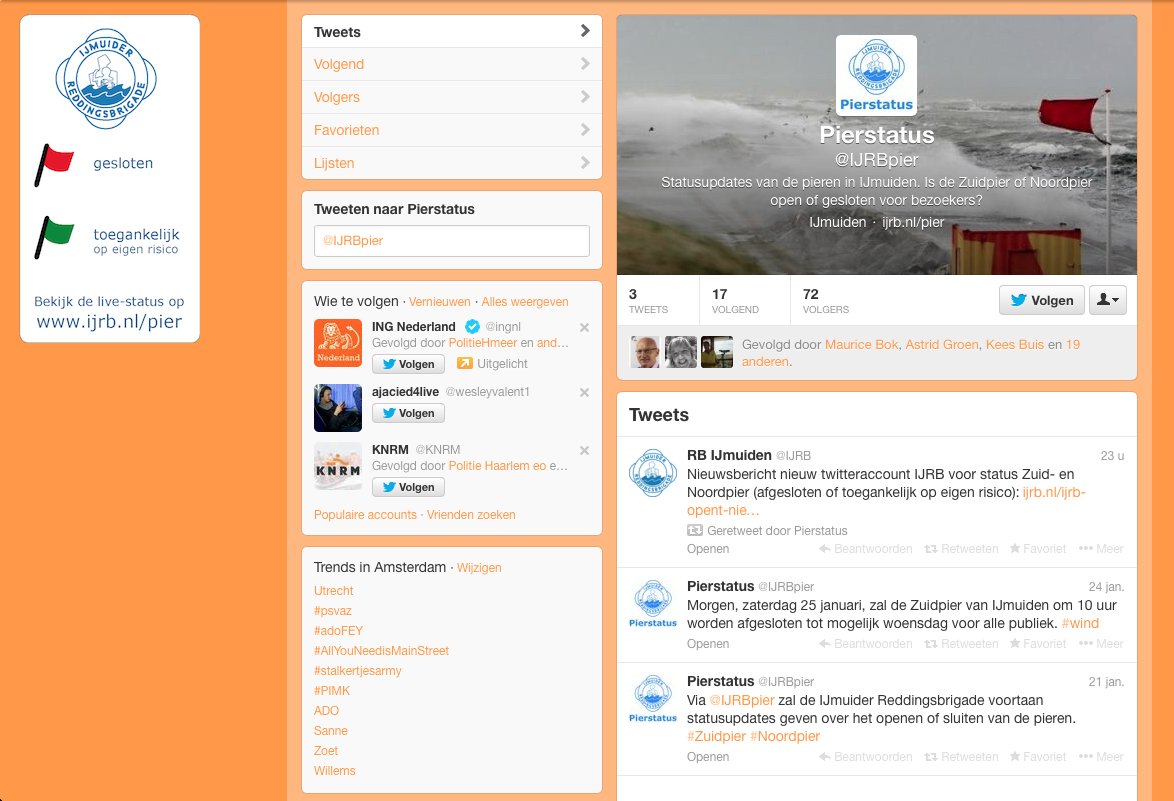Dismiss ajacied4live suggestion
This screenshot has height=801, width=1174.
pyautogui.click(x=585, y=392)
